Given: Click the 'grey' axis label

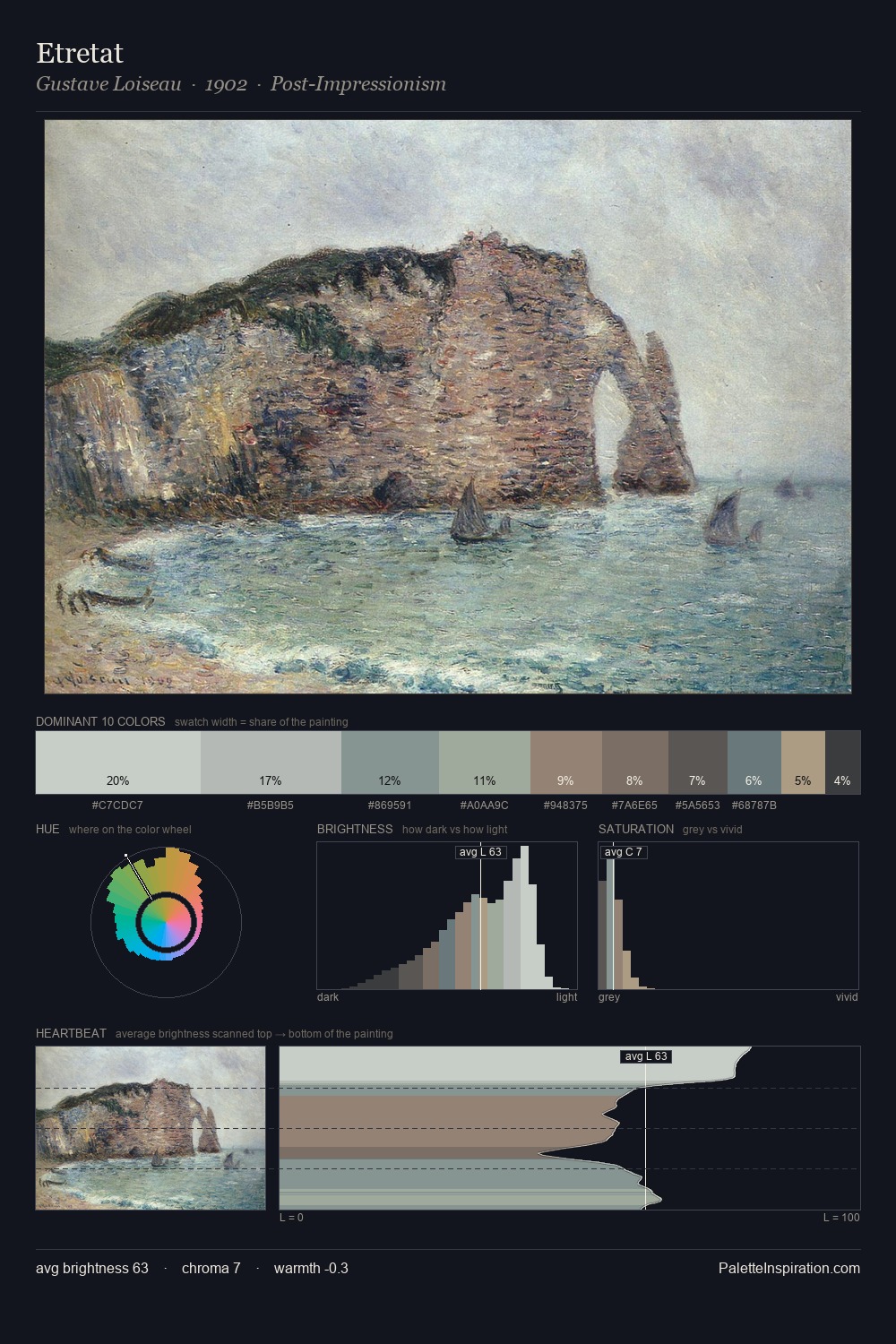Looking at the screenshot, I should pos(609,997).
